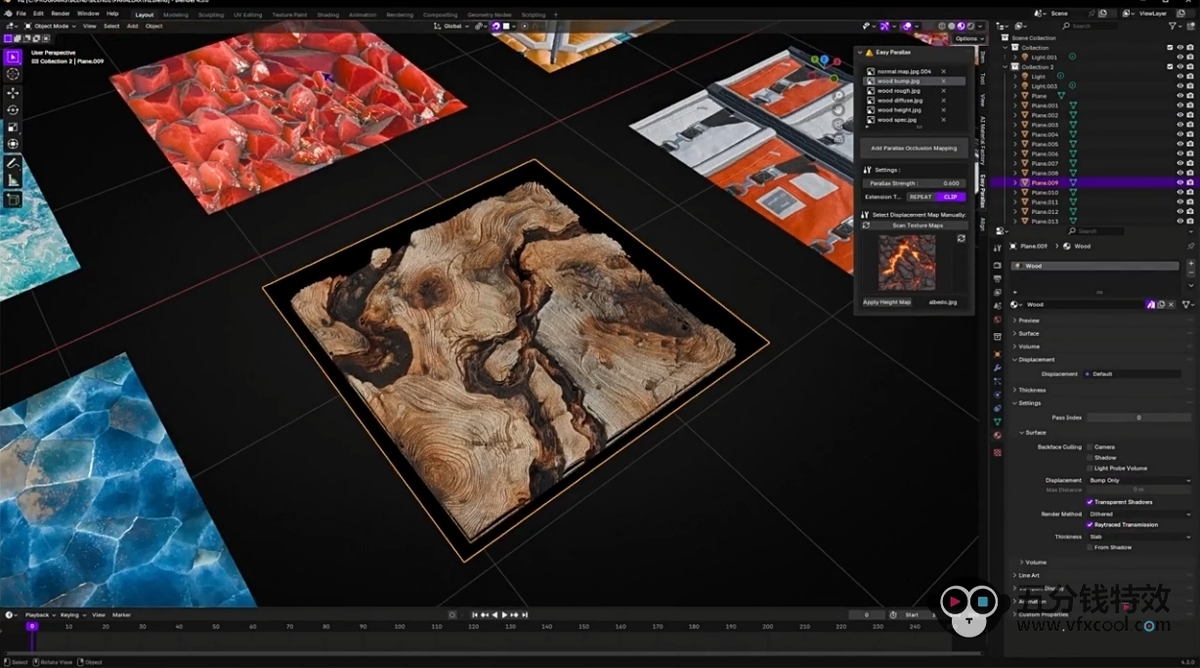Image resolution: width=1200 pixels, height=668 pixels.
Task: Select the Select Box tool
Action: pyautogui.click(x=13, y=58)
